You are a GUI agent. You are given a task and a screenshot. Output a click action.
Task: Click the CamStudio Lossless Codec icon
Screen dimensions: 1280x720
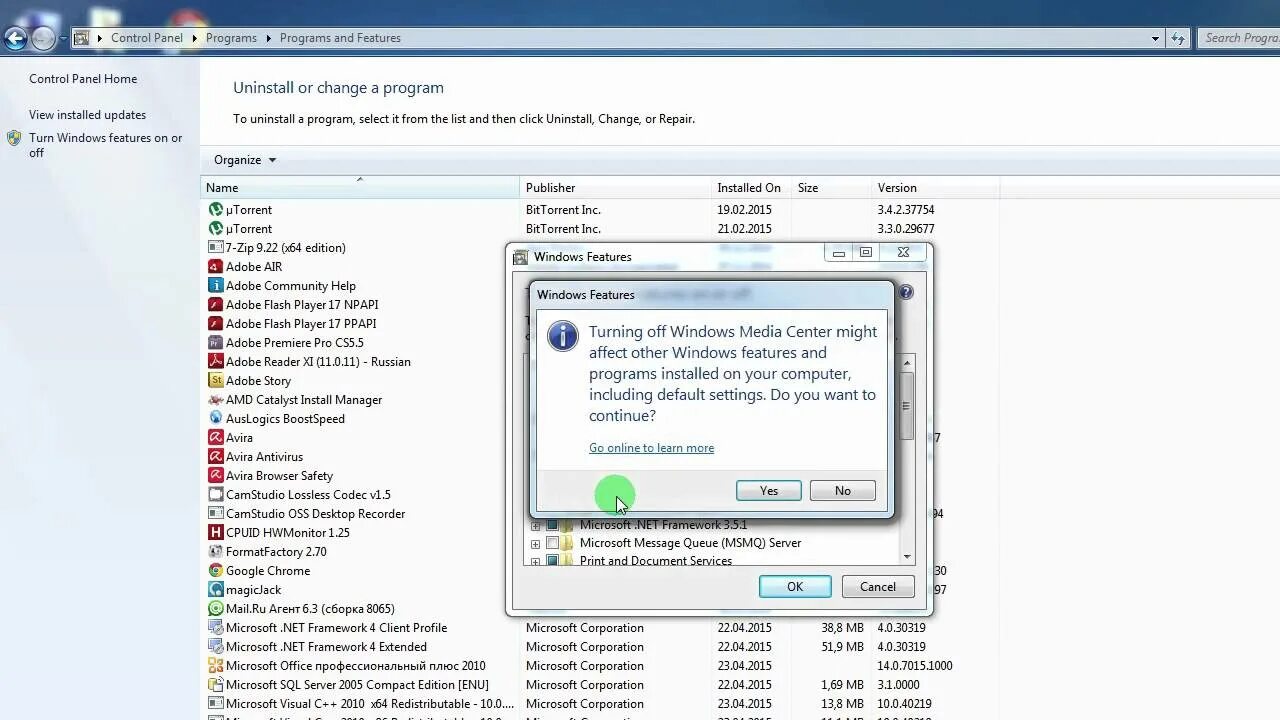[215, 495]
